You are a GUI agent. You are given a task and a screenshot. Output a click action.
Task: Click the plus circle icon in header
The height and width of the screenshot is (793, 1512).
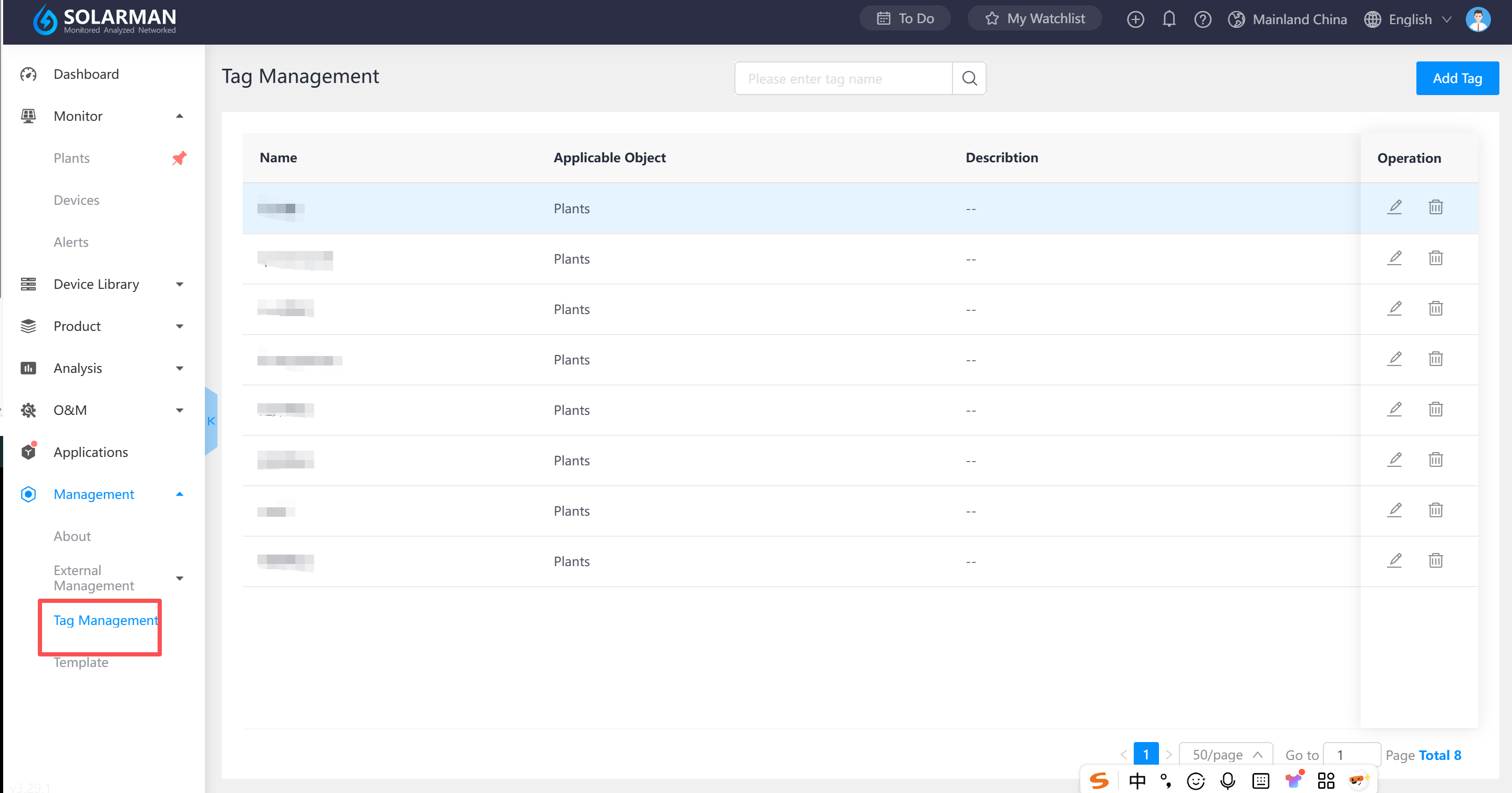coord(1135,19)
